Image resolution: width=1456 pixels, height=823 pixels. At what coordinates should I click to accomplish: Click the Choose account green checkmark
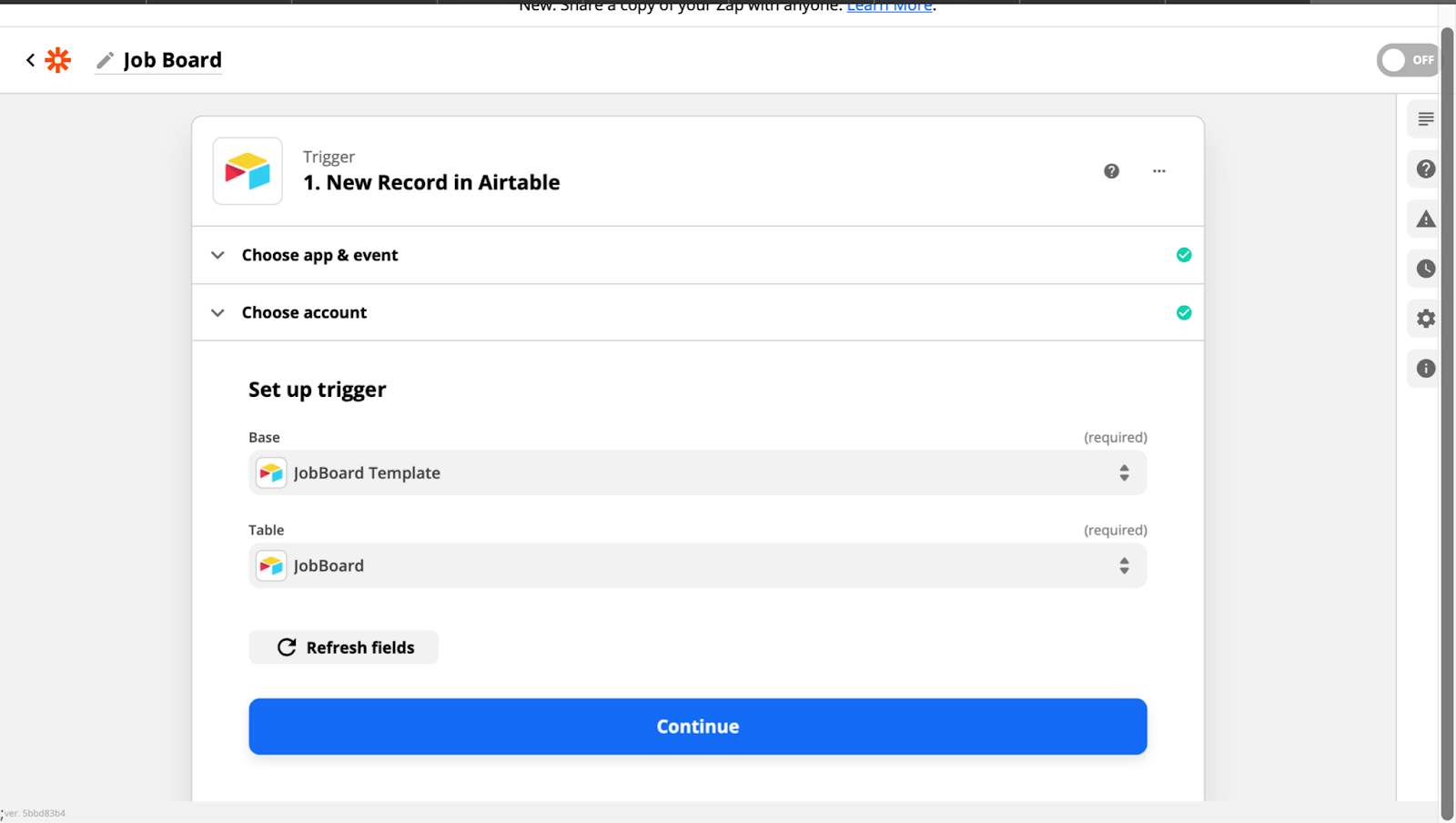tap(1183, 312)
